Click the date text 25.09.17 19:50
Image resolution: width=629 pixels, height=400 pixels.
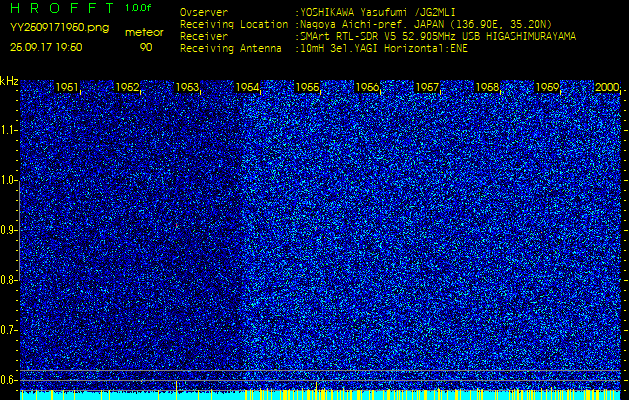(46, 47)
